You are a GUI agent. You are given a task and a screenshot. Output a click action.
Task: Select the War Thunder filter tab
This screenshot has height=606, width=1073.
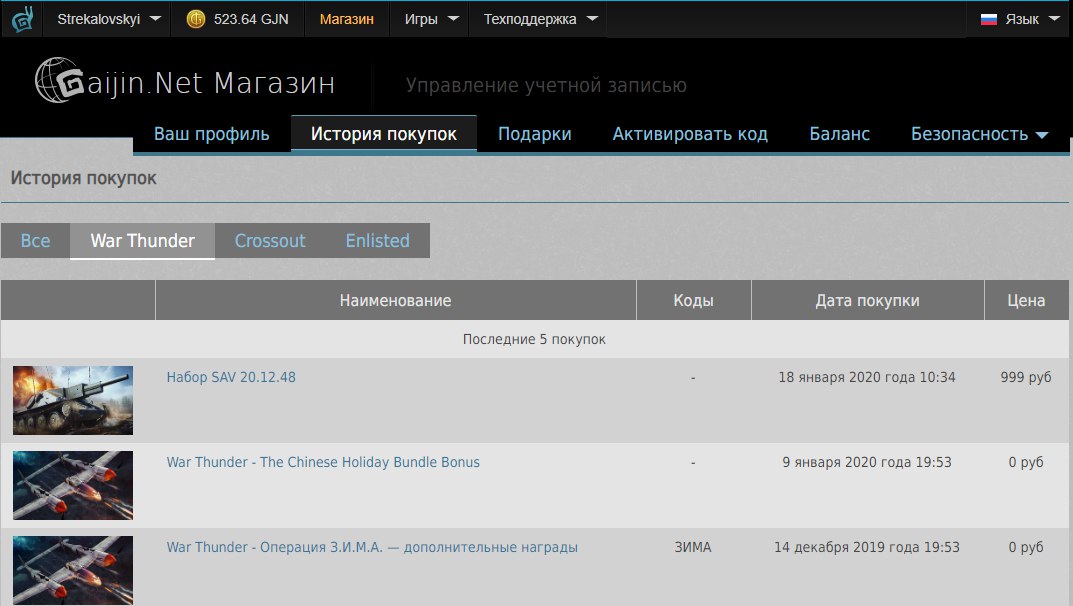click(x=142, y=241)
